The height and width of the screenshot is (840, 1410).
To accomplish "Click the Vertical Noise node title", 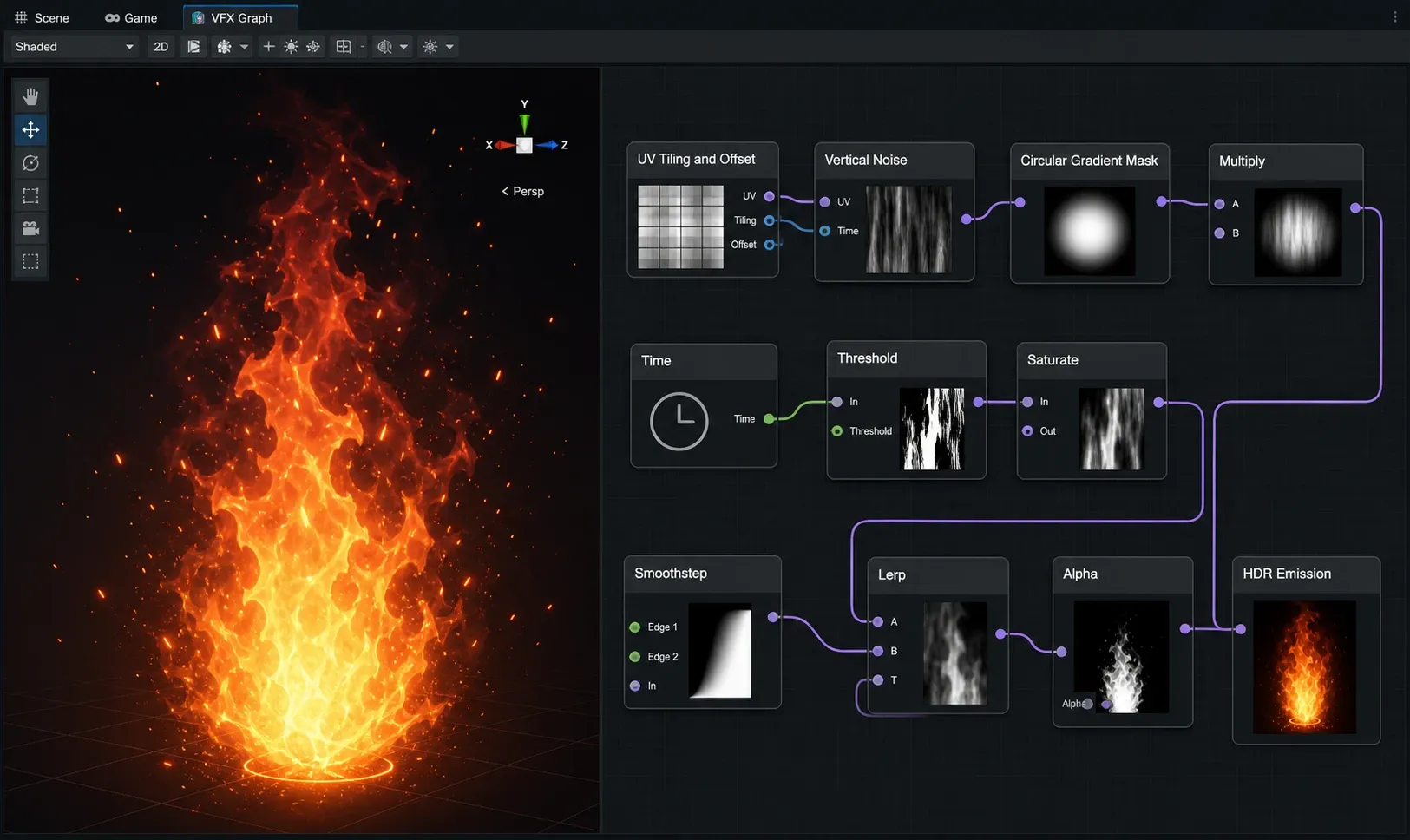I will coord(865,160).
